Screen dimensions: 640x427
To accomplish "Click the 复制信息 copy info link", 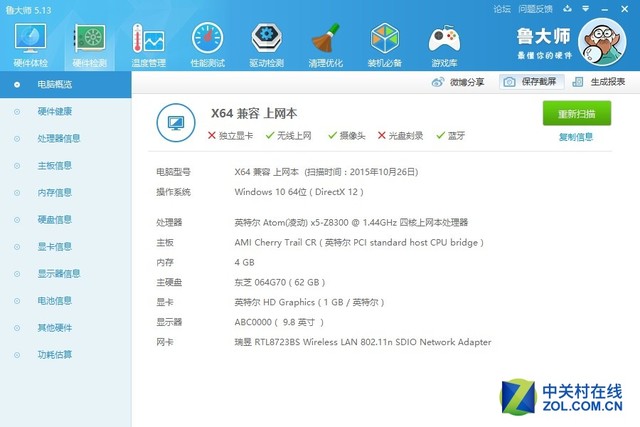I will click(x=576, y=137).
